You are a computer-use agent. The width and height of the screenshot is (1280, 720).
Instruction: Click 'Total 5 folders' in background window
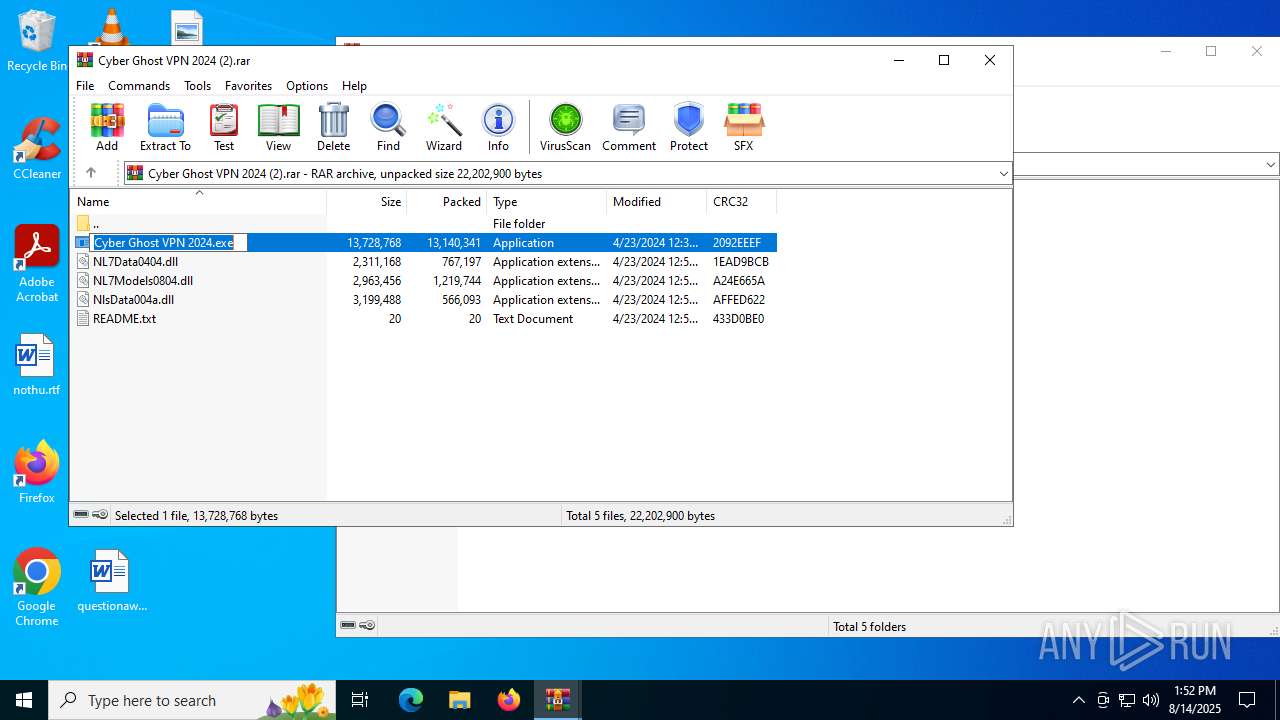[869, 627]
